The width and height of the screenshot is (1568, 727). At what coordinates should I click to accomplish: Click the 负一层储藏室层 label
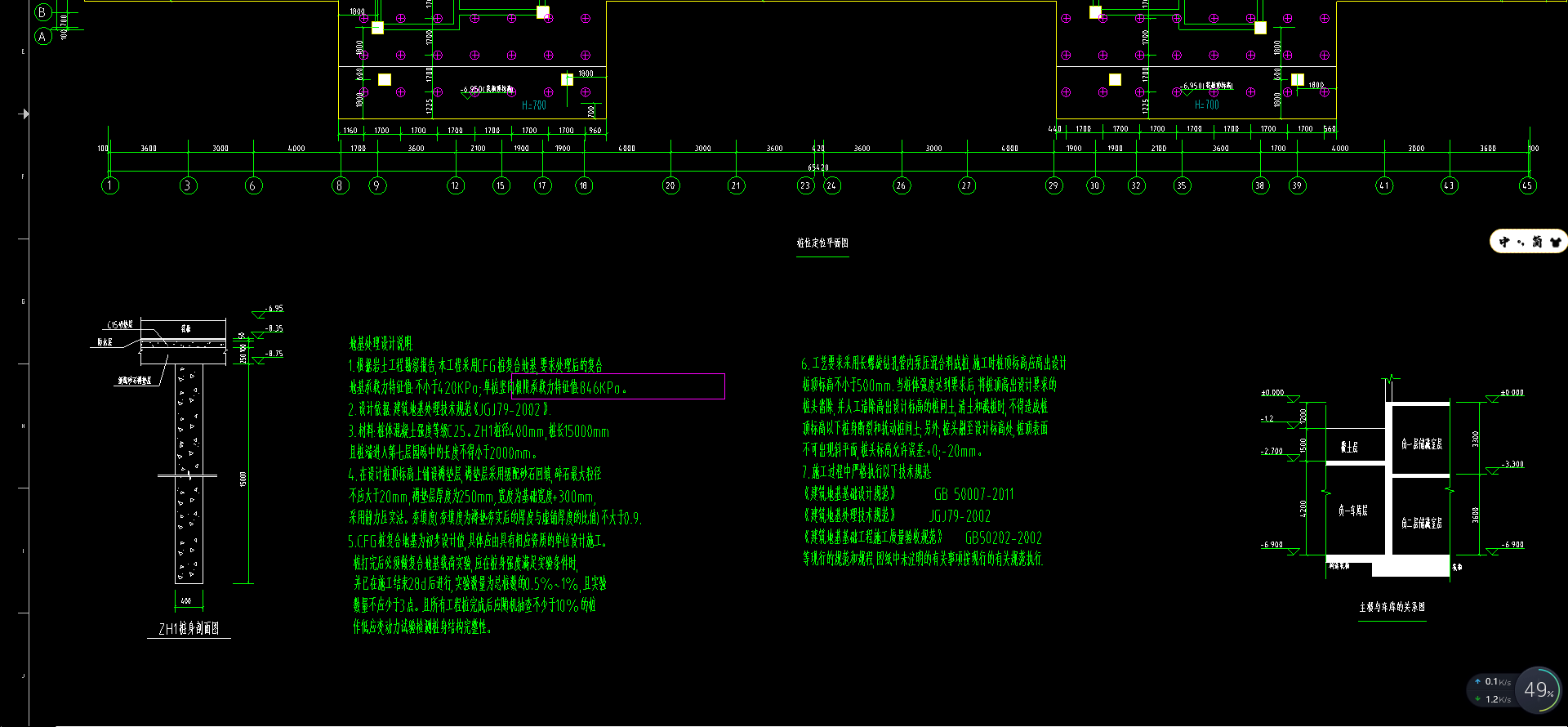click(1422, 444)
